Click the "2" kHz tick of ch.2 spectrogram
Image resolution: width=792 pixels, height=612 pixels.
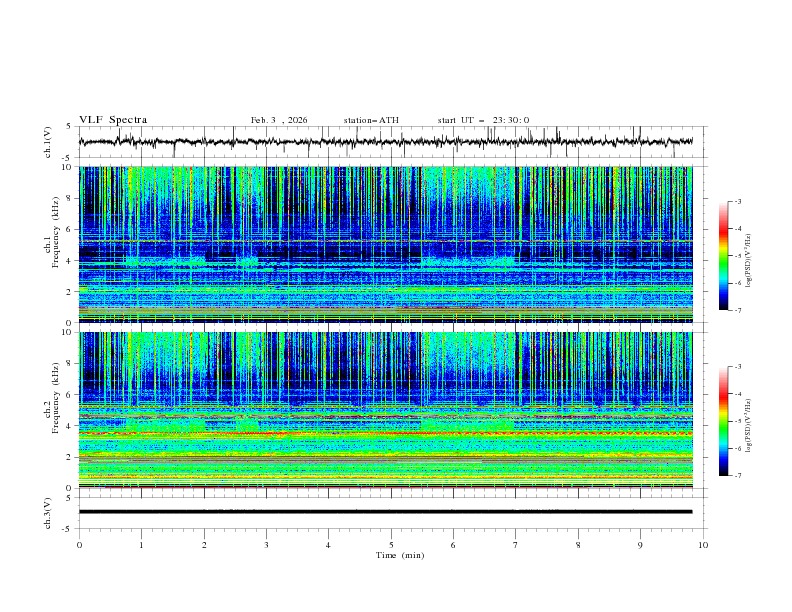point(70,457)
